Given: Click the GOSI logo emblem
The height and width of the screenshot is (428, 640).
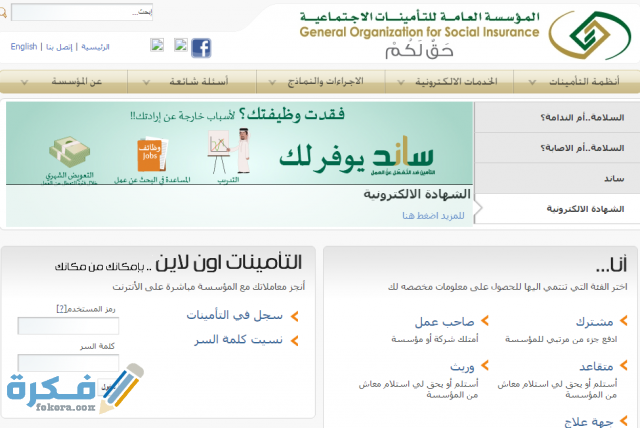Looking at the screenshot, I should click(x=589, y=35).
